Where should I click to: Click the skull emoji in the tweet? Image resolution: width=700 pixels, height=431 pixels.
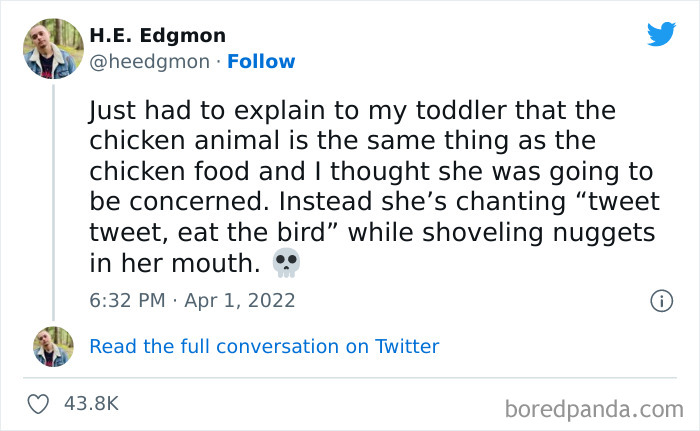(286, 264)
